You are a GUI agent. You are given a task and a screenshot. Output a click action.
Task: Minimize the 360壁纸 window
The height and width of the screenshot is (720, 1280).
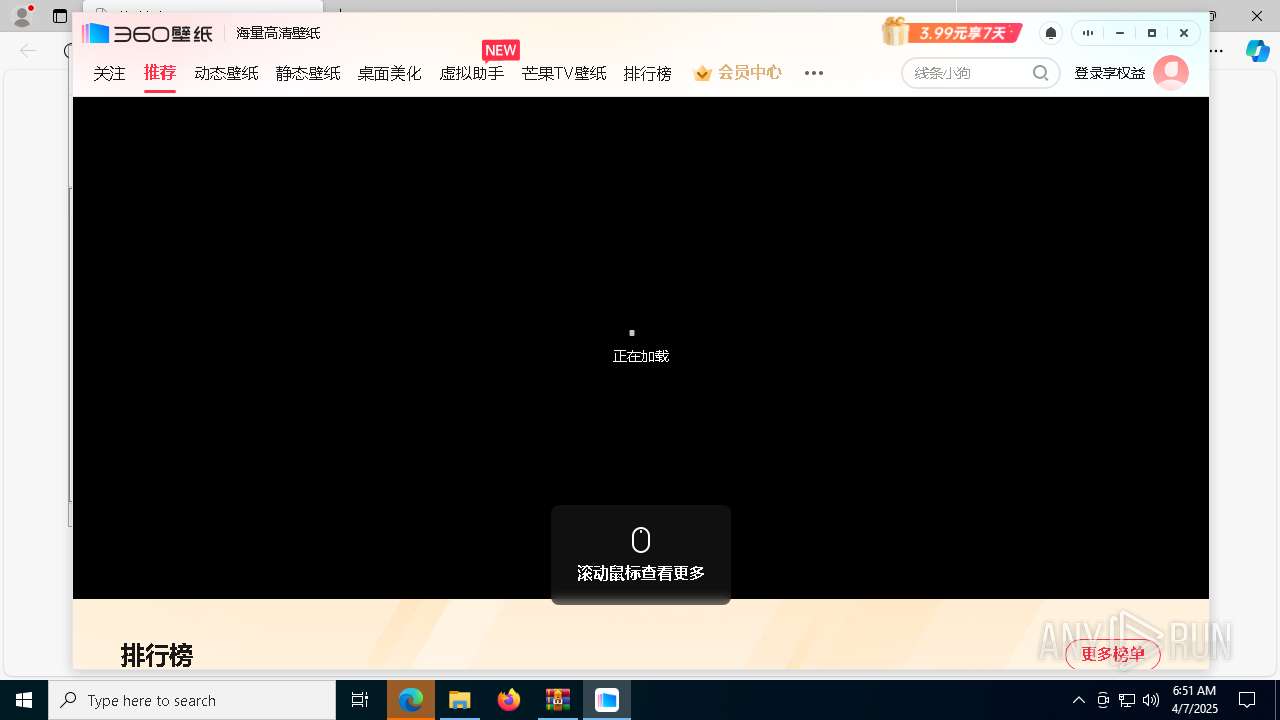pos(1120,33)
